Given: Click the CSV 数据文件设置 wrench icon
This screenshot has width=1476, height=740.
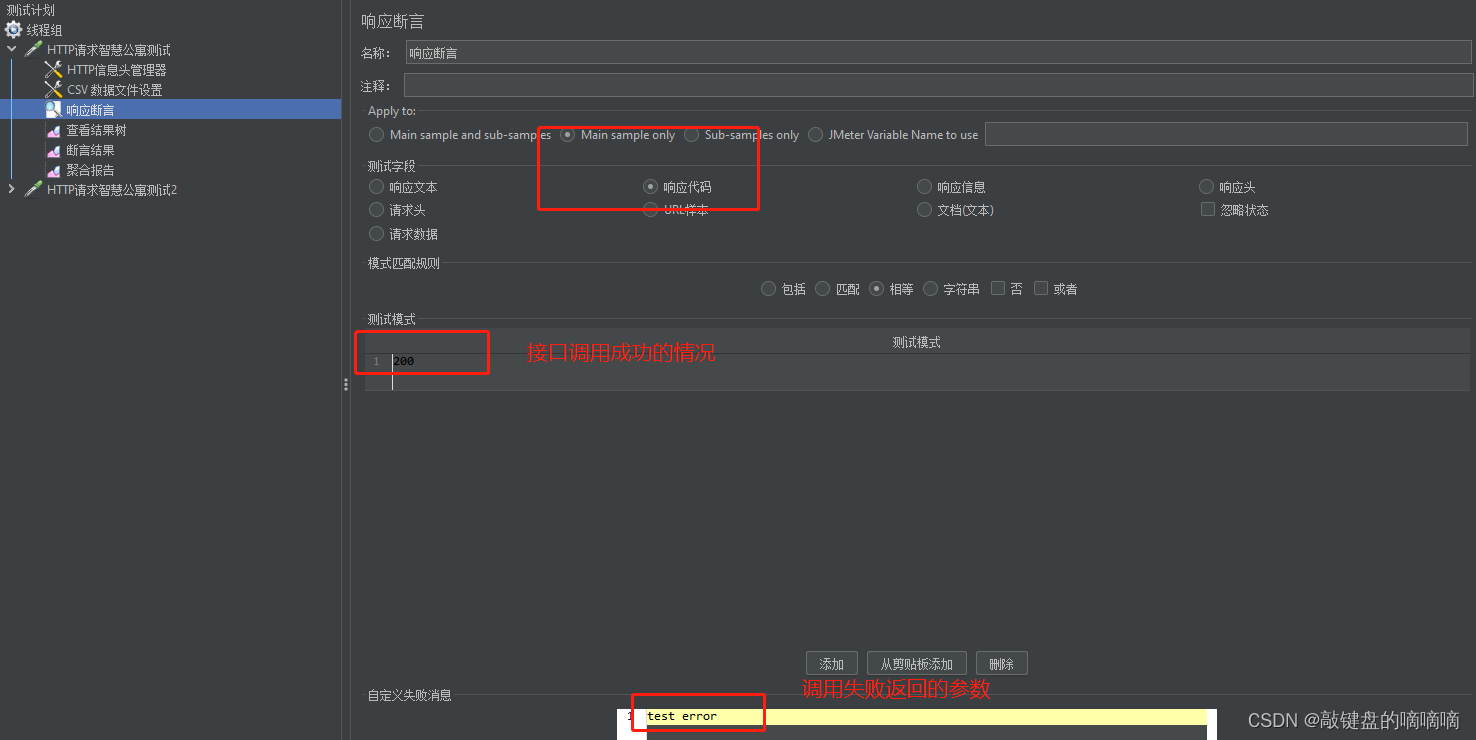Looking at the screenshot, I should coord(53,90).
